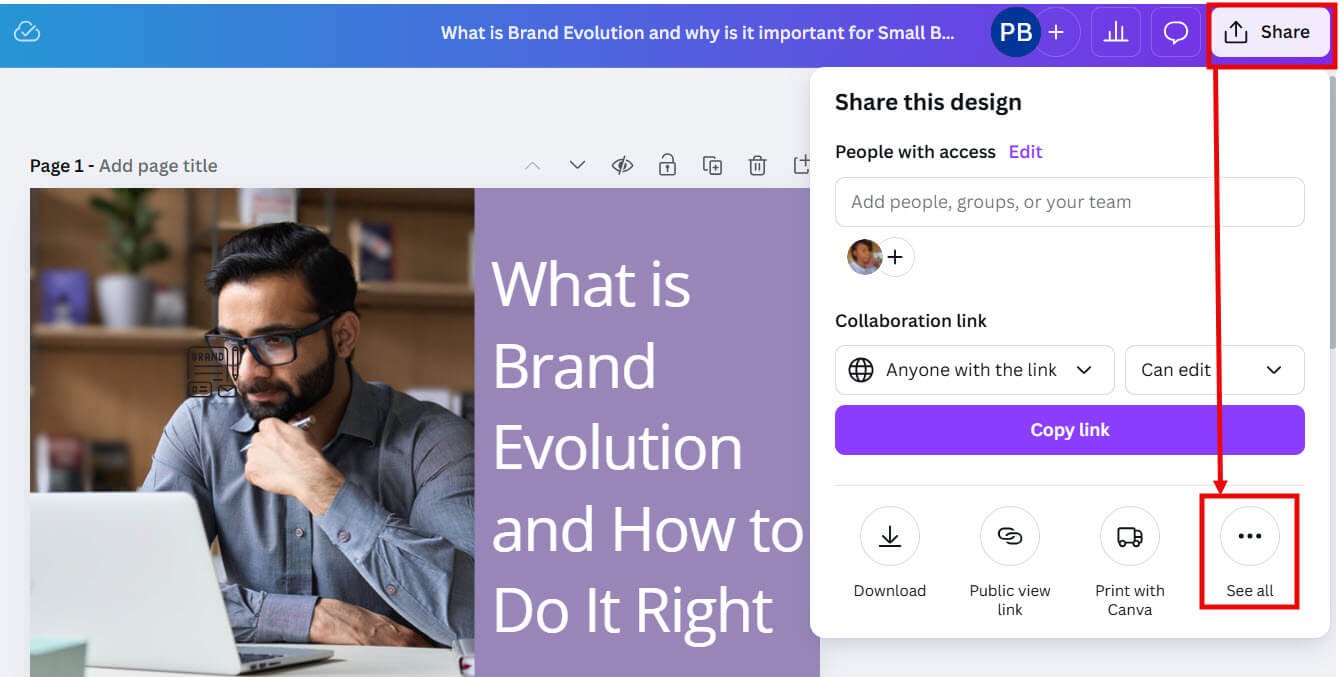Toggle the page lock icon
The height and width of the screenshot is (677, 1340).
click(x=667, y=165)
